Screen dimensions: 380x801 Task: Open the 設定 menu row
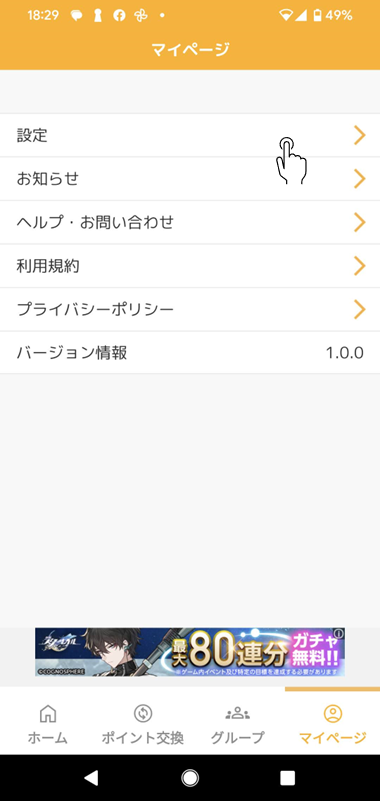tap(190, 135)
